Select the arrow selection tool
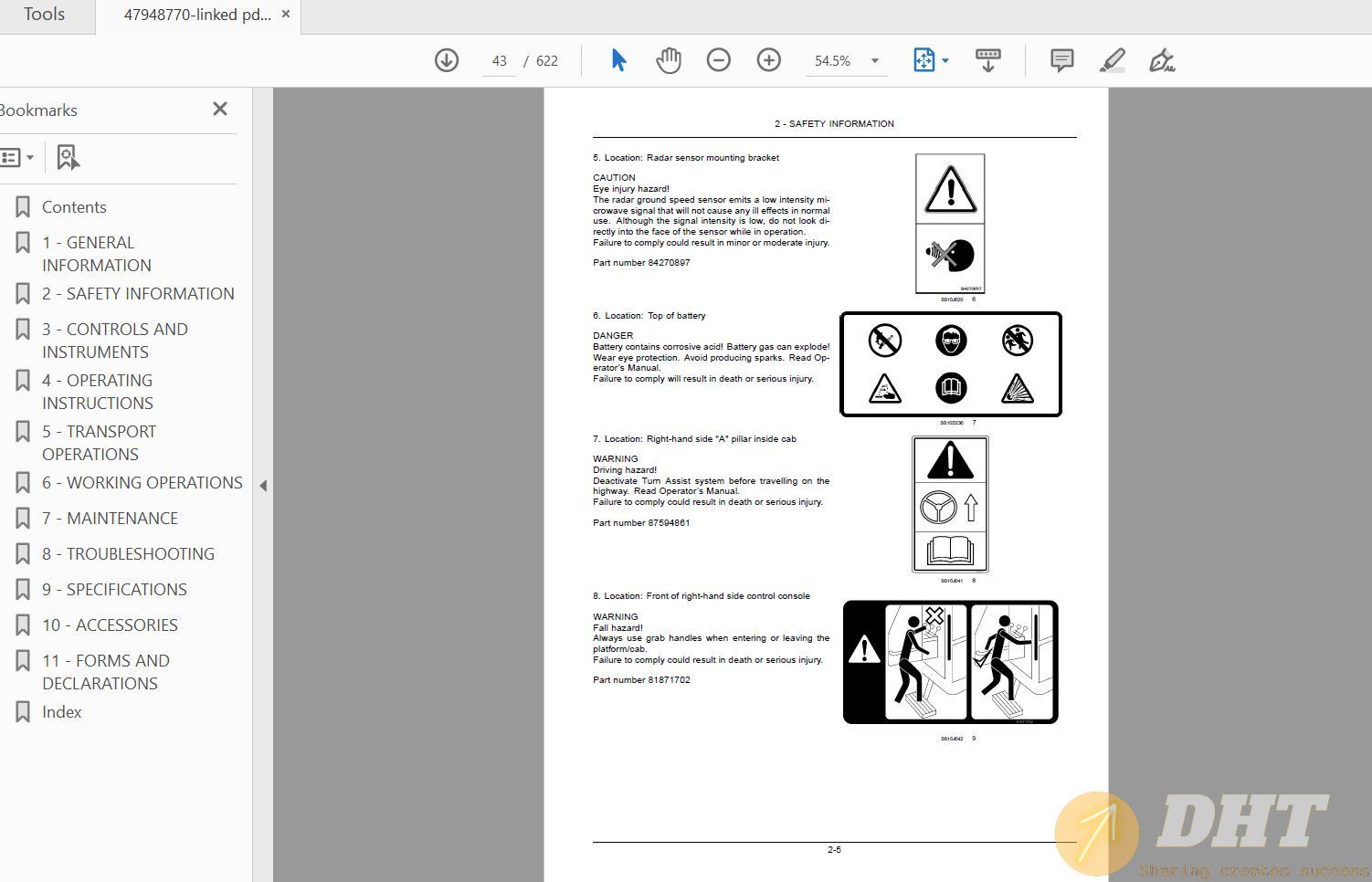1372x882 pixels. (618, 60)
